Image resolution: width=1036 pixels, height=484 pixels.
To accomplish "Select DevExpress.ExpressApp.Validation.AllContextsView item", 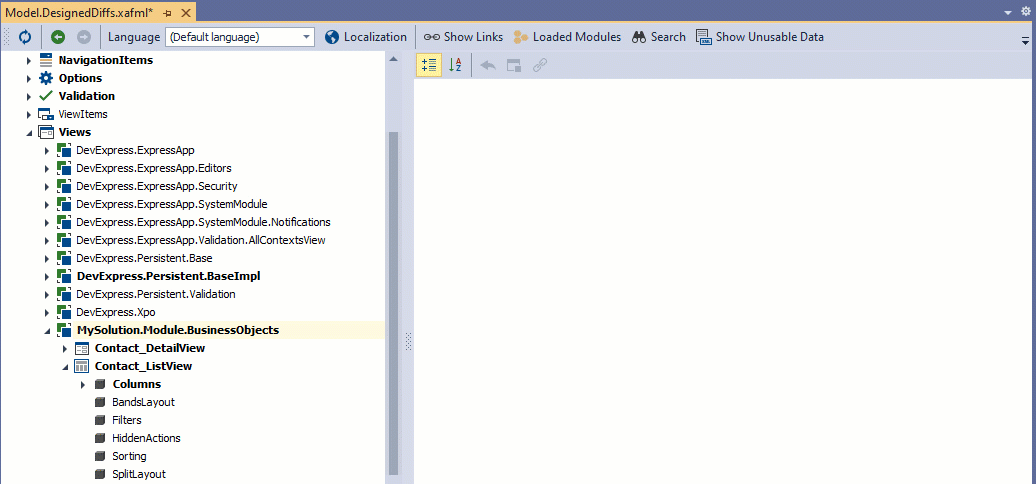I will [201, 240].
